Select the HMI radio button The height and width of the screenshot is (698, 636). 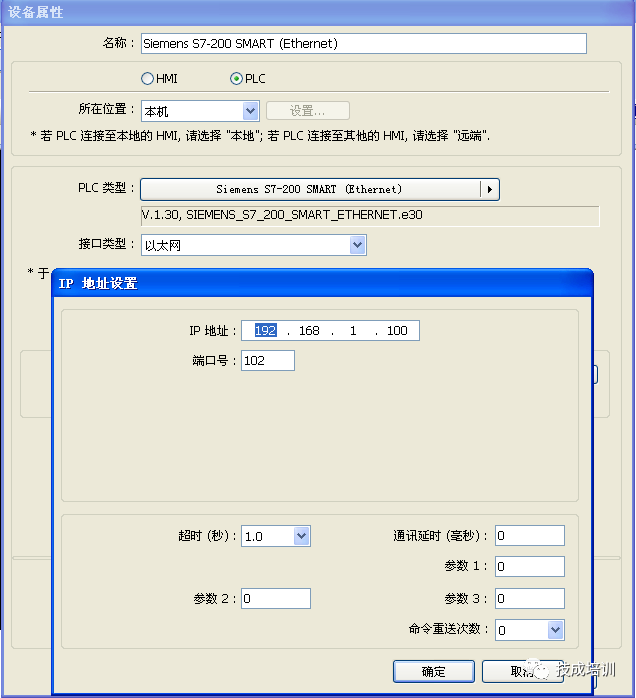147,79
